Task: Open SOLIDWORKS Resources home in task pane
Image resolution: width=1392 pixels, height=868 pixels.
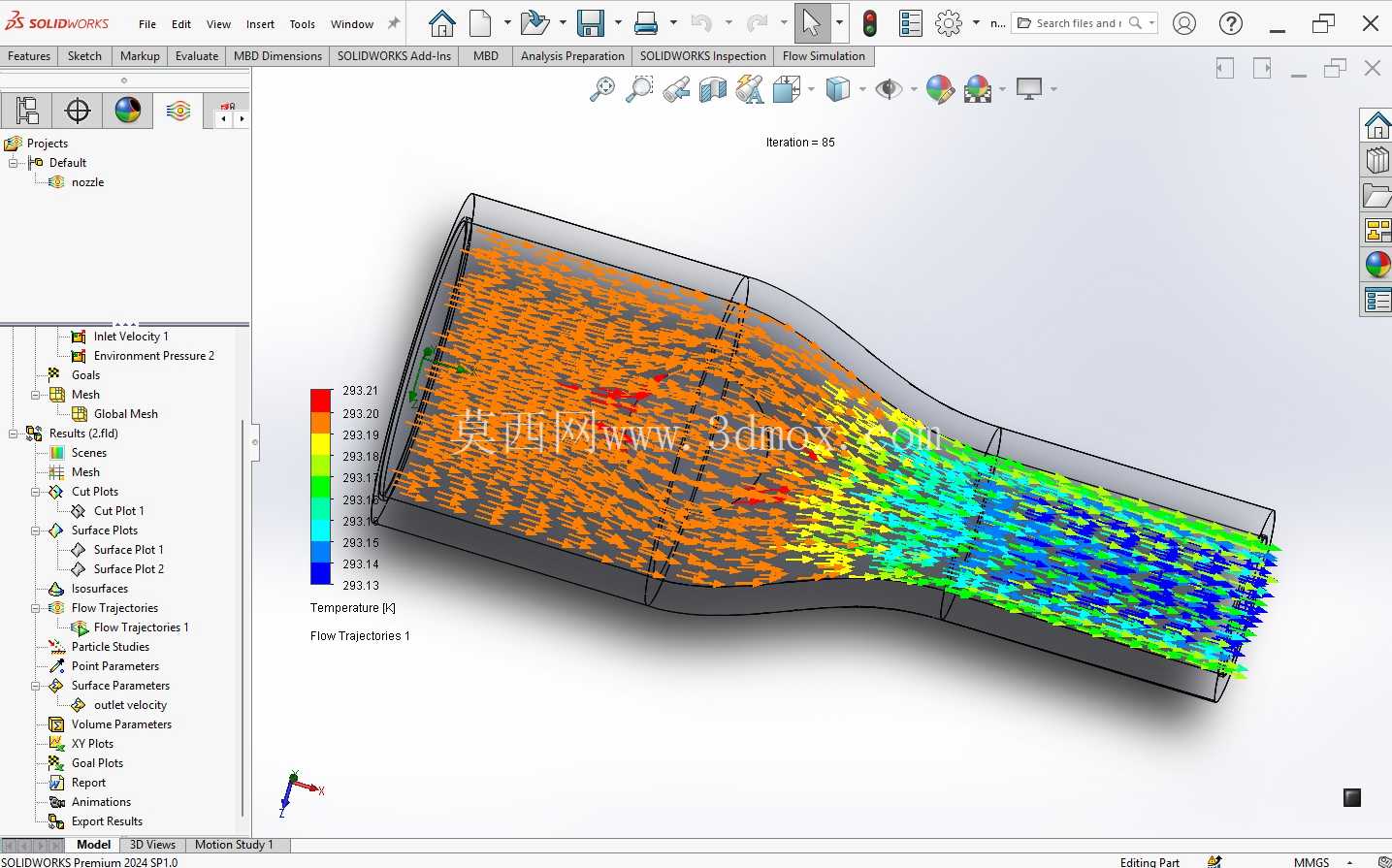Action: 1377,124
